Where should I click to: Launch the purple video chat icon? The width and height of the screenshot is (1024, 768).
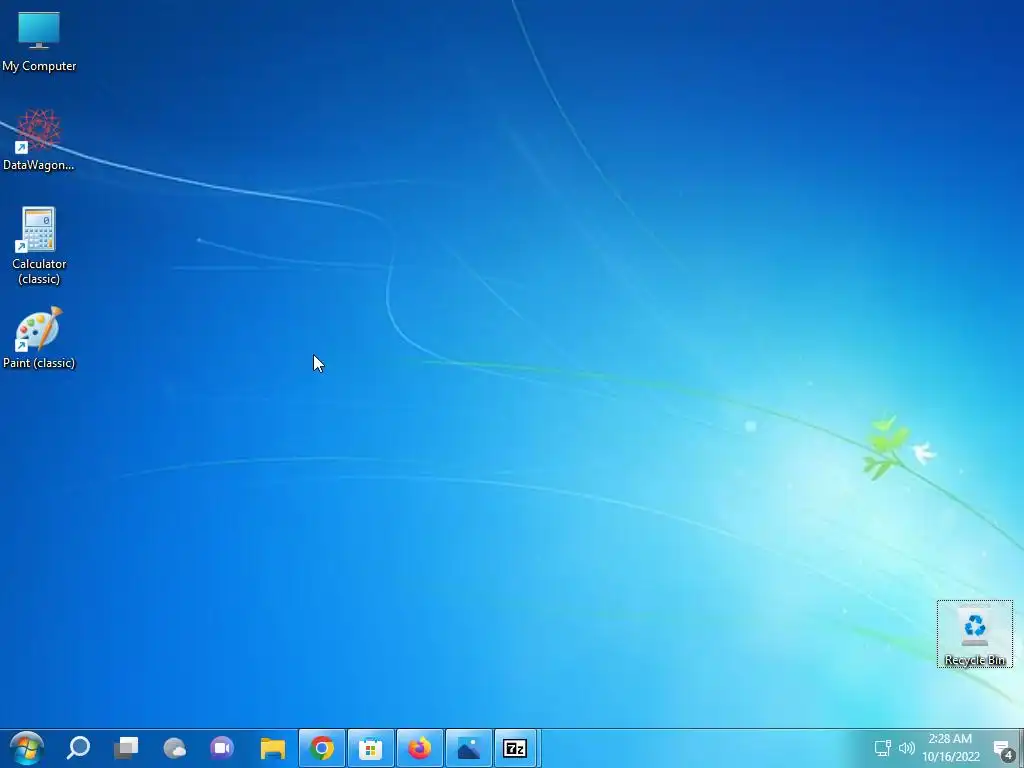coord(222,748)
